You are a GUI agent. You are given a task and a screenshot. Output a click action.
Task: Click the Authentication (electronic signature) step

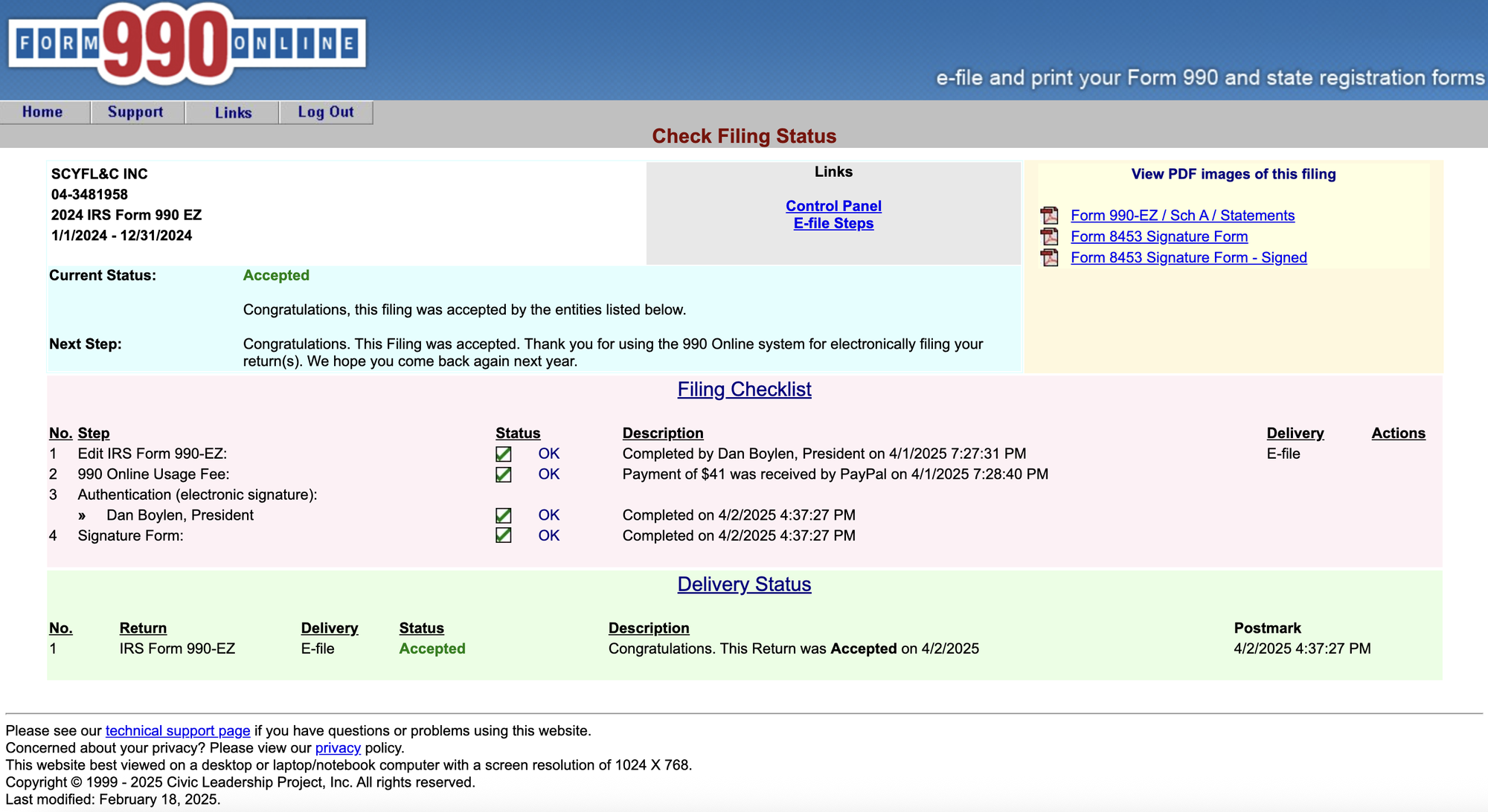tap(198, 494)
